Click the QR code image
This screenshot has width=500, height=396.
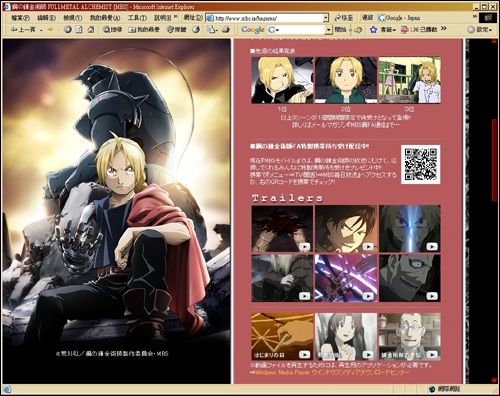click(x=421, y=164)
